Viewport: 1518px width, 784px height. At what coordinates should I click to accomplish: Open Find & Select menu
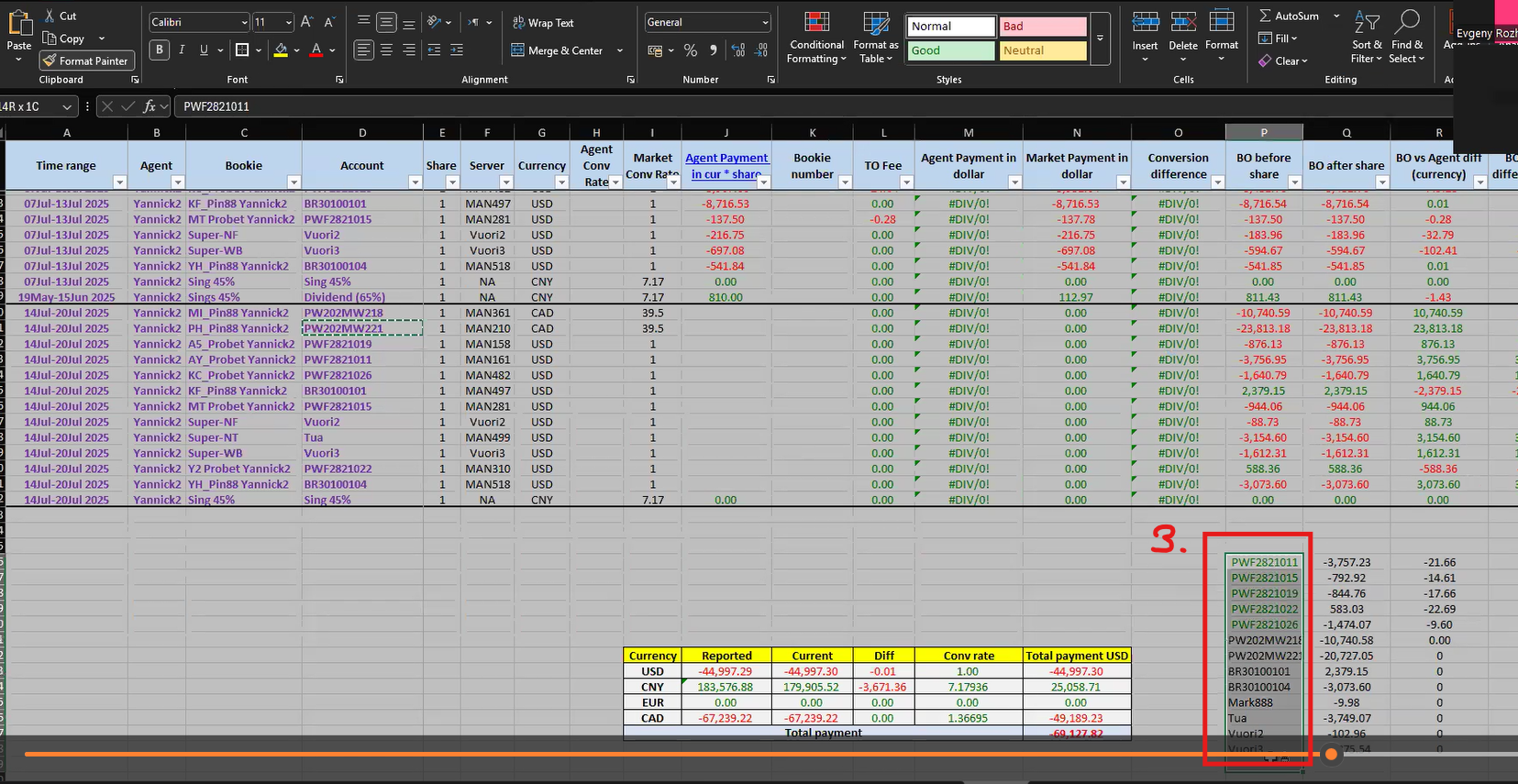point(1406,39)
